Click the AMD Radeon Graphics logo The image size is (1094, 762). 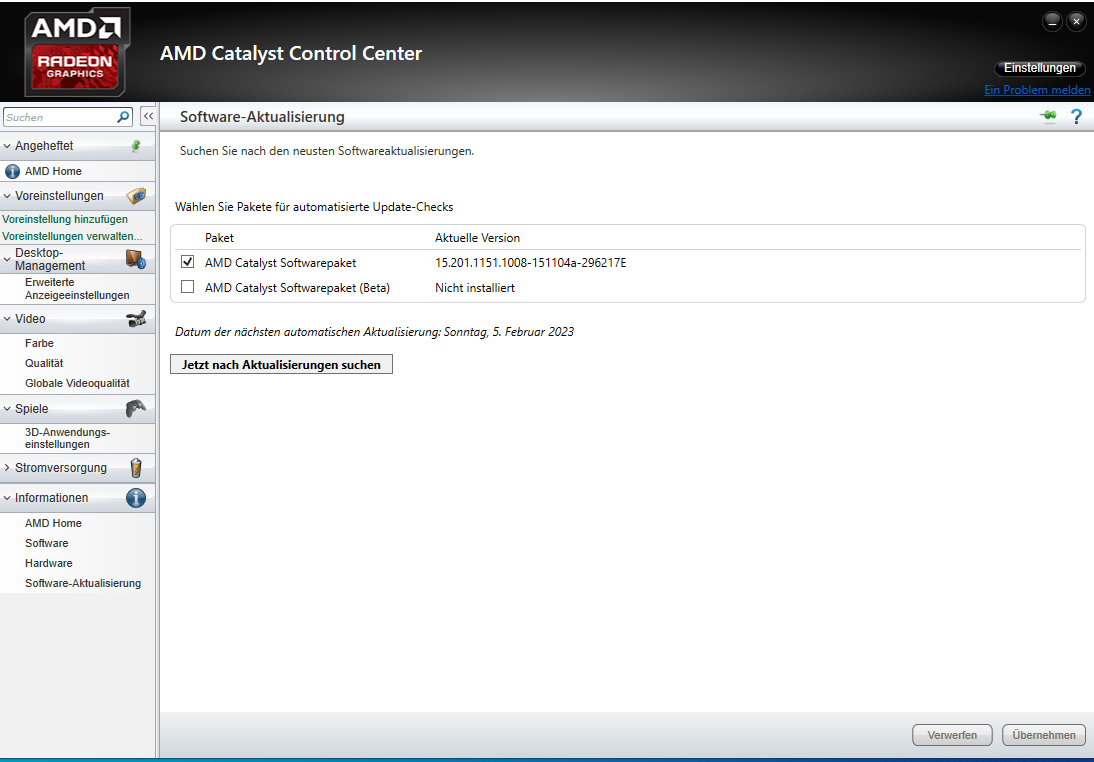click(x=77, y=52)
